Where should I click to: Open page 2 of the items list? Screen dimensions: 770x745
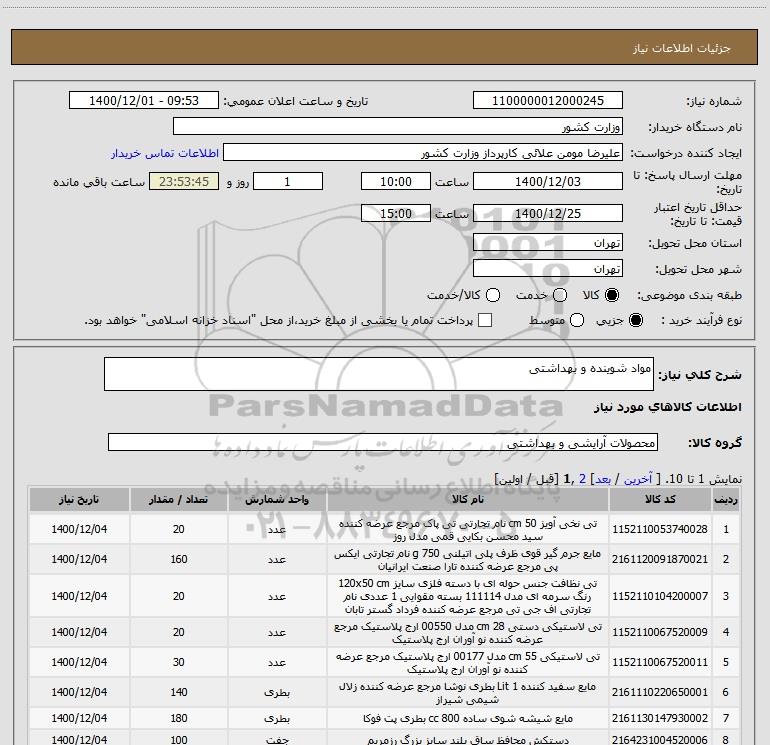pyautogui.click(x=582, y=479)
